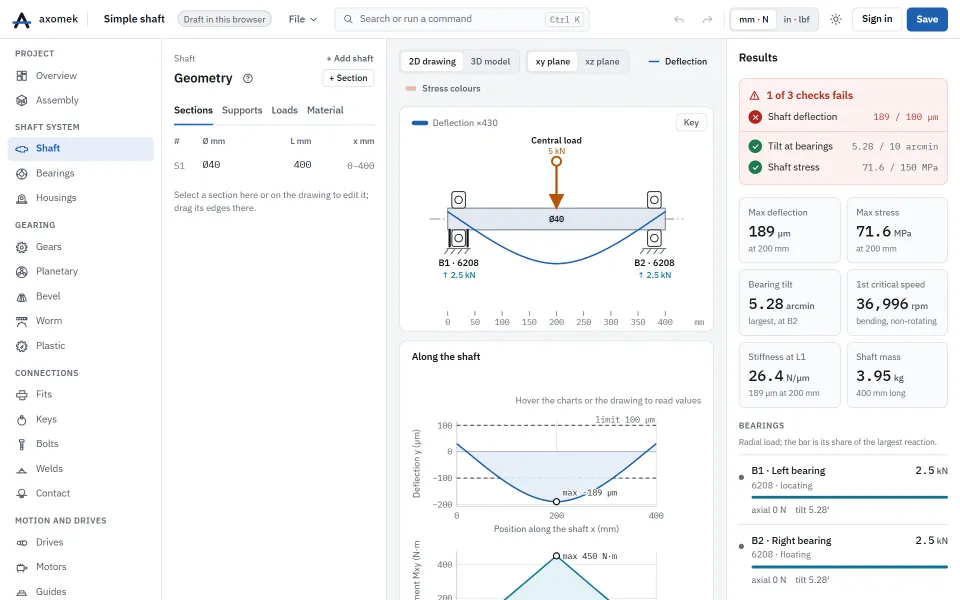
Task: Select the Central load arrow on drawing
Action: [556, 184]
